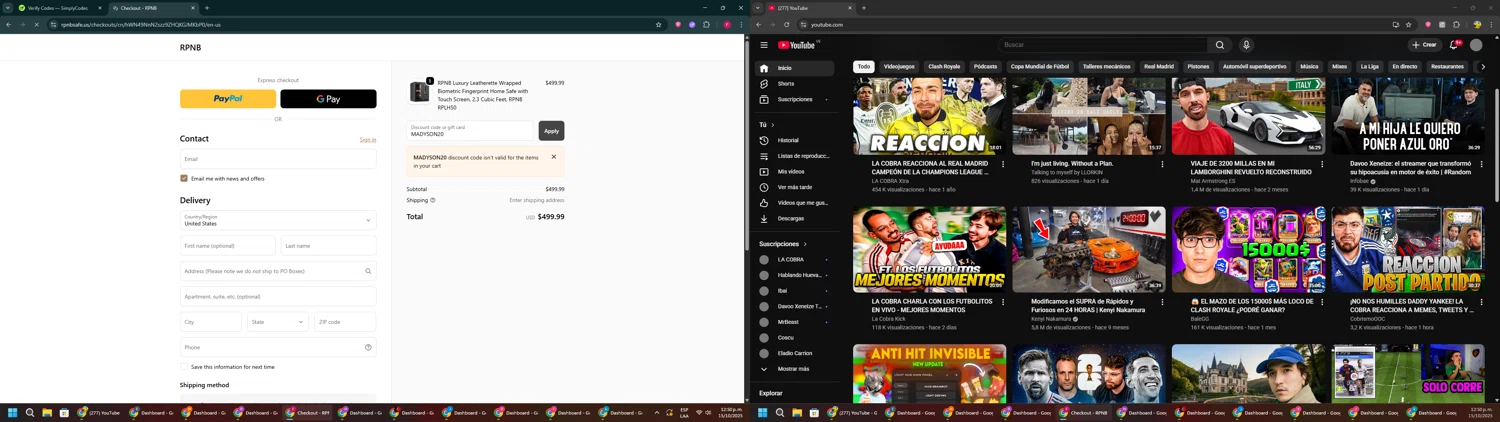Expand 'Mostrar más' in subscriptions list
The image size is (1500, 422).
(x=793, y=369)
